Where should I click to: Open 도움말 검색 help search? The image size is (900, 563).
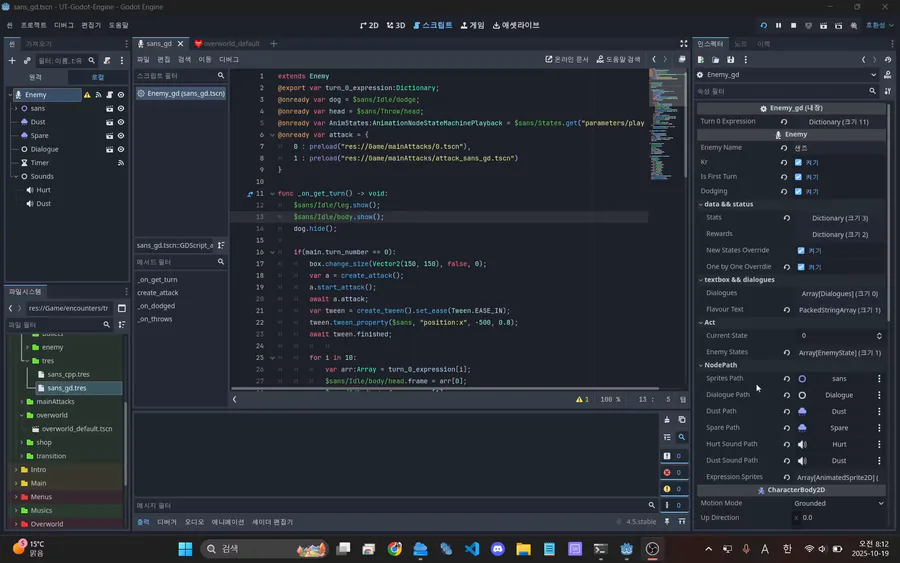point(619,60)
